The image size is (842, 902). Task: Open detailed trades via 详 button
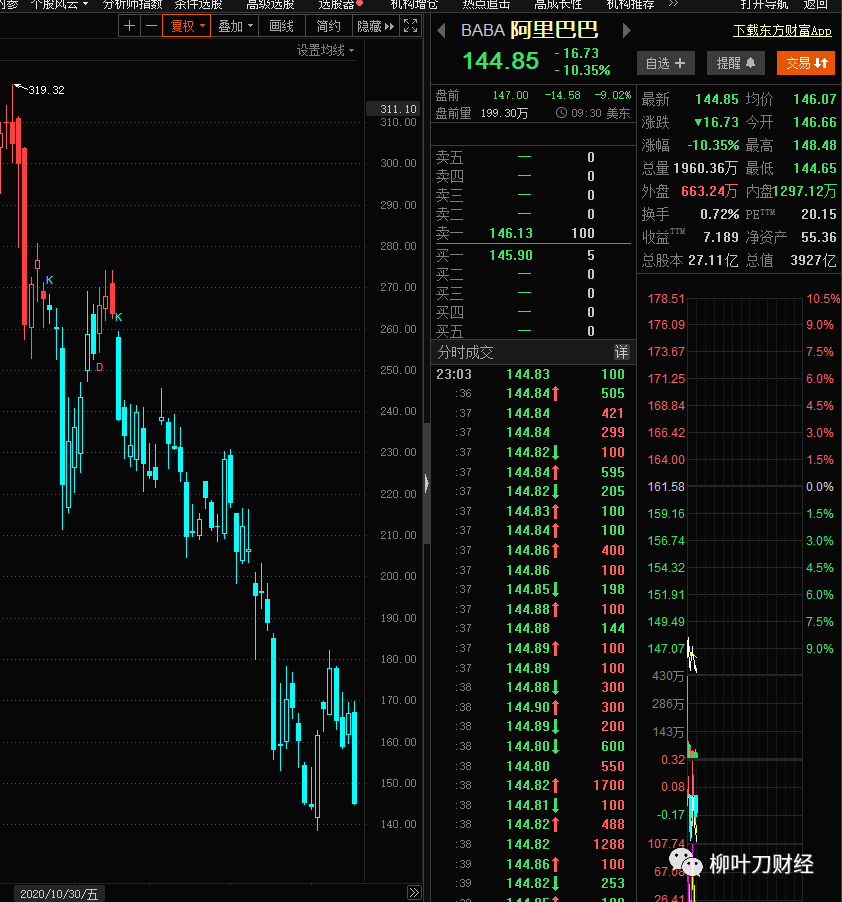[622, 352]
